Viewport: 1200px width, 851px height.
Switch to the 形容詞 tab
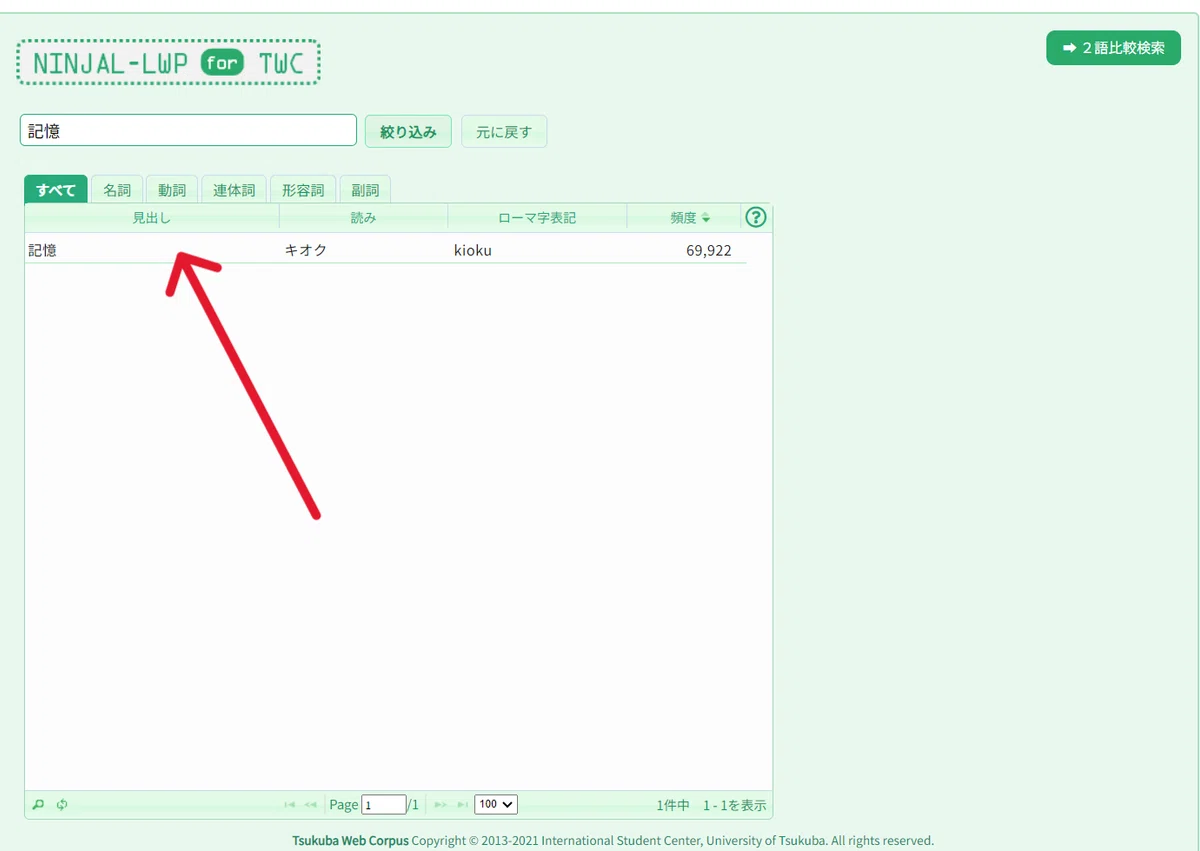tap(303, 189)
